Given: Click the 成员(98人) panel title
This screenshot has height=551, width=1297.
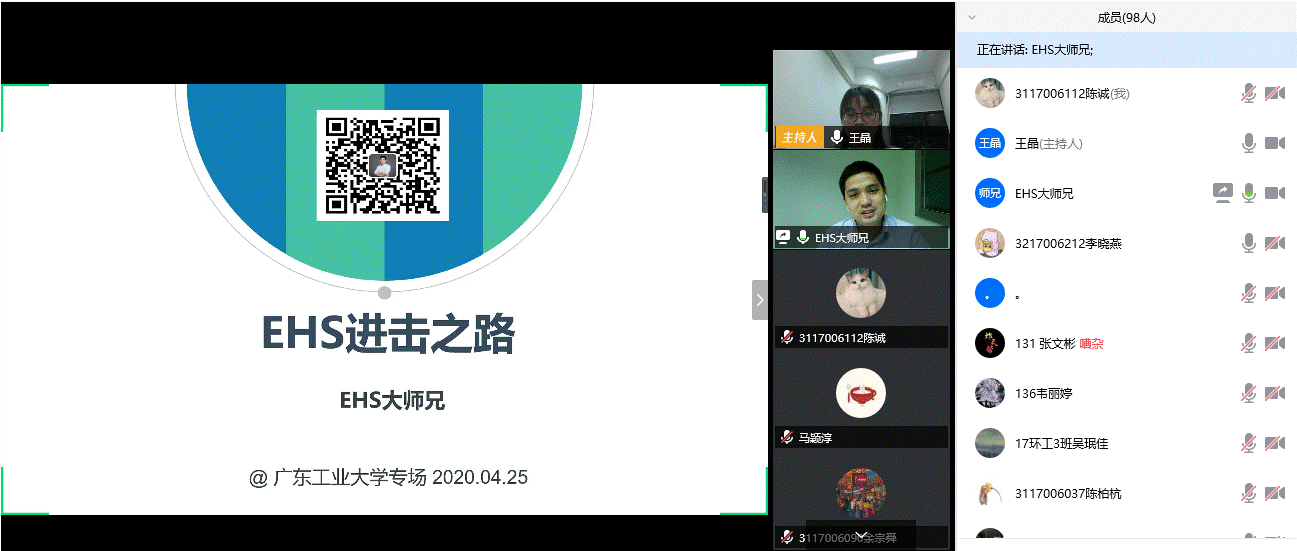Looking at the screenshot, I should [1126, 17].
